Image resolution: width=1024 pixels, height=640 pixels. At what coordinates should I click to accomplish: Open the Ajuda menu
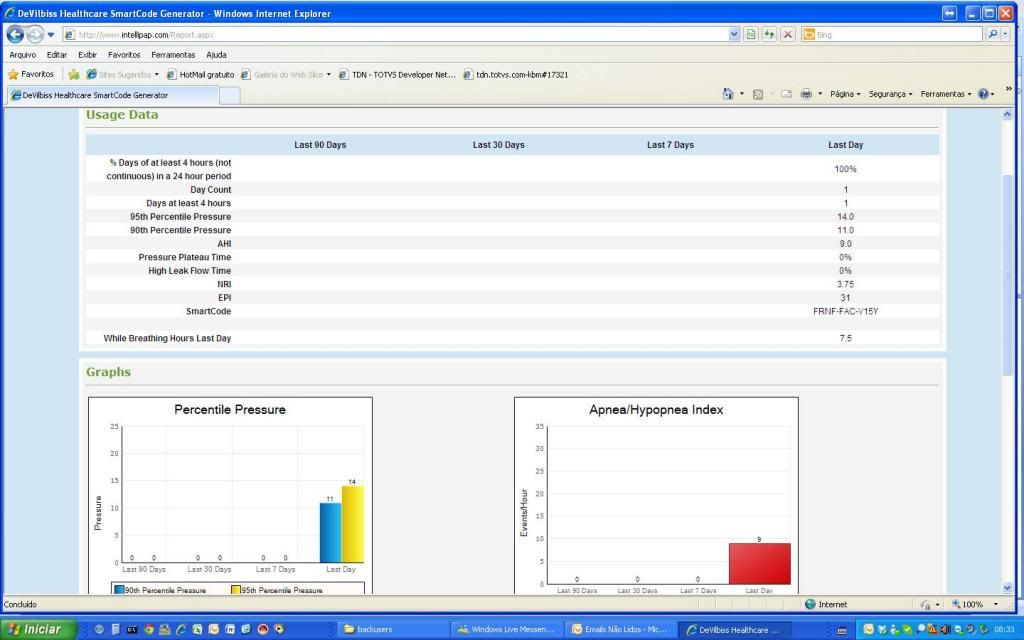point(216,55)
